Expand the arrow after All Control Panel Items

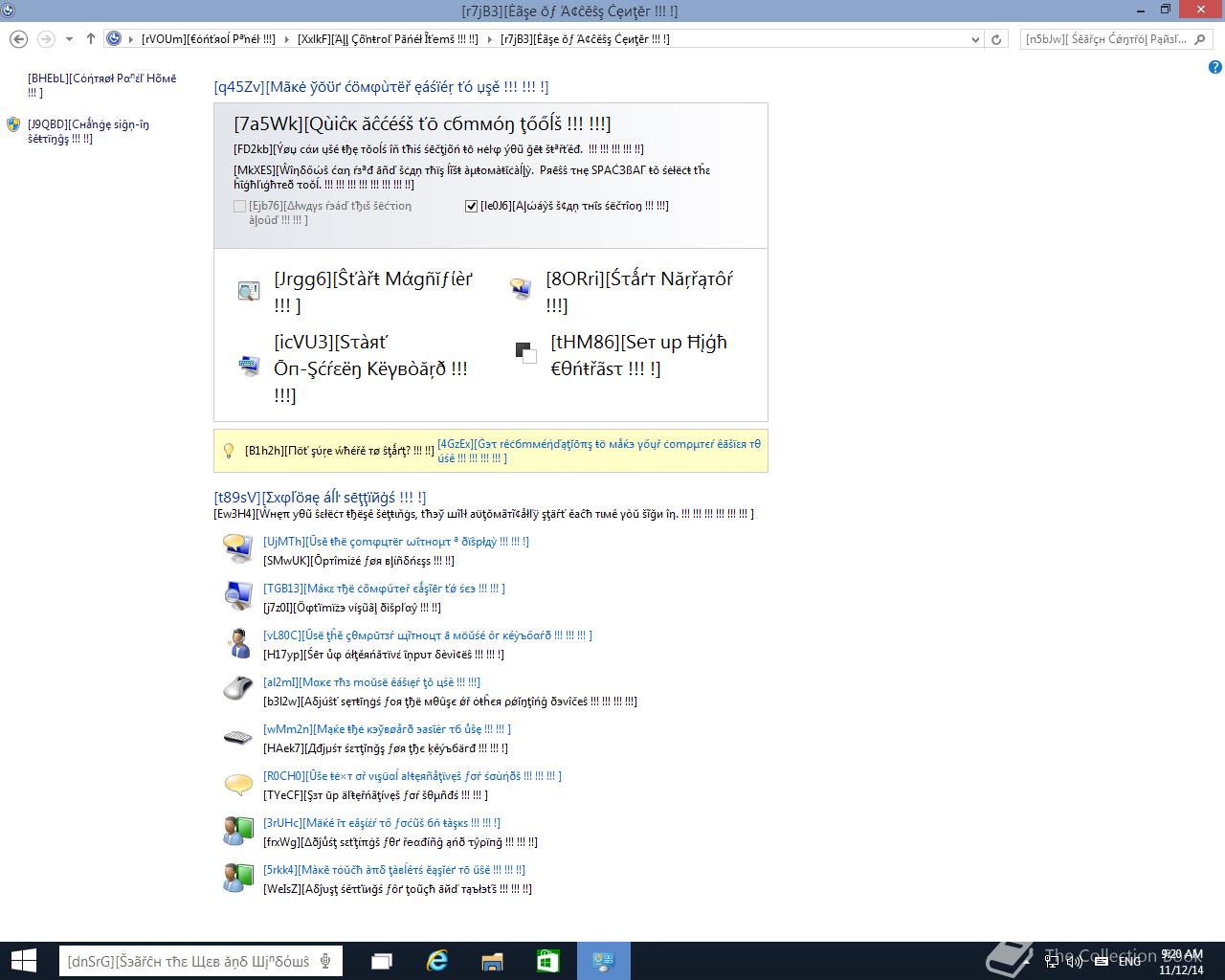488,39
